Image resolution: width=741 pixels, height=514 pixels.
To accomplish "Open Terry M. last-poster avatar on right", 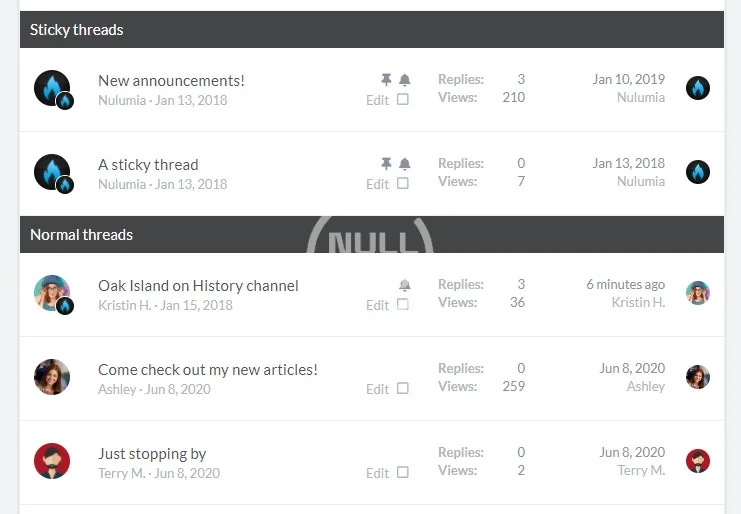I will click(x=697, y=461).
